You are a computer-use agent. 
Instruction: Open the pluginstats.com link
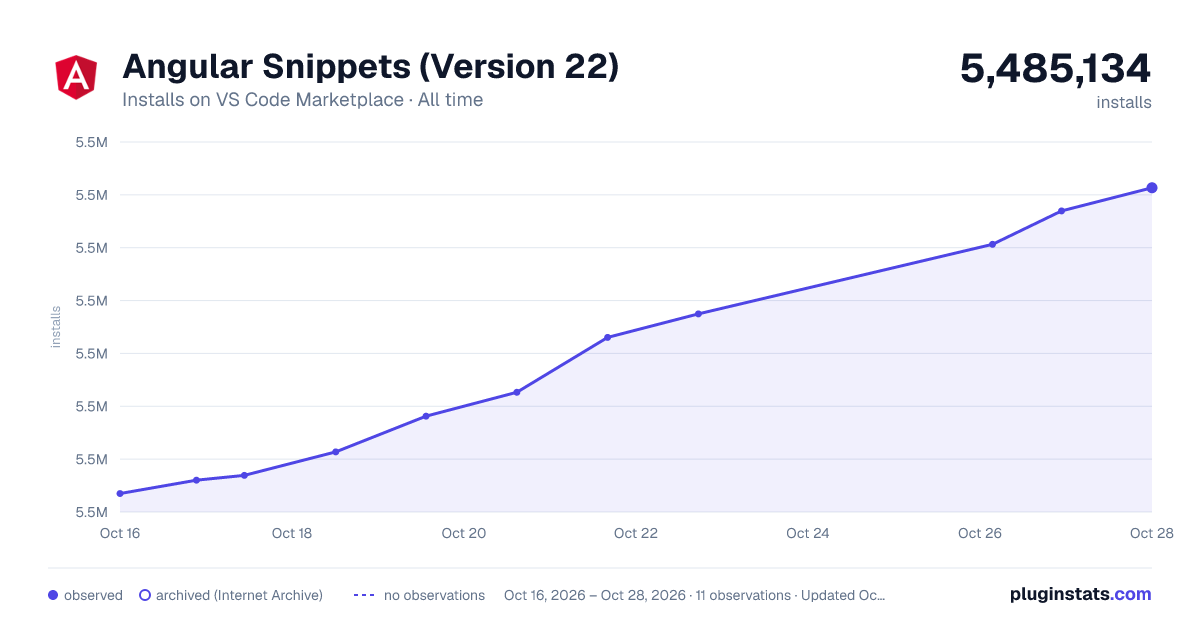[1080, 594]
